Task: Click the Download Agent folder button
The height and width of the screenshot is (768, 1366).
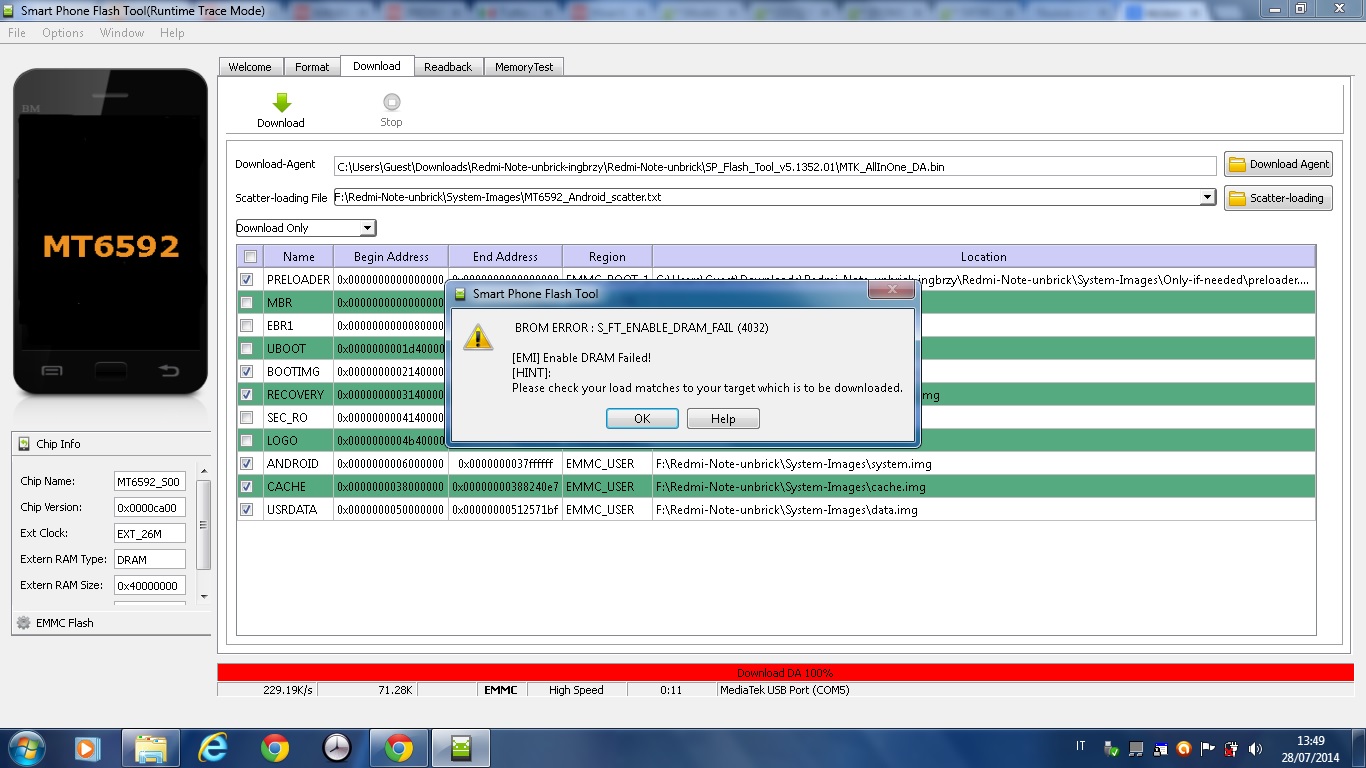Action: pyautogui.click(x=1278, y=164)
